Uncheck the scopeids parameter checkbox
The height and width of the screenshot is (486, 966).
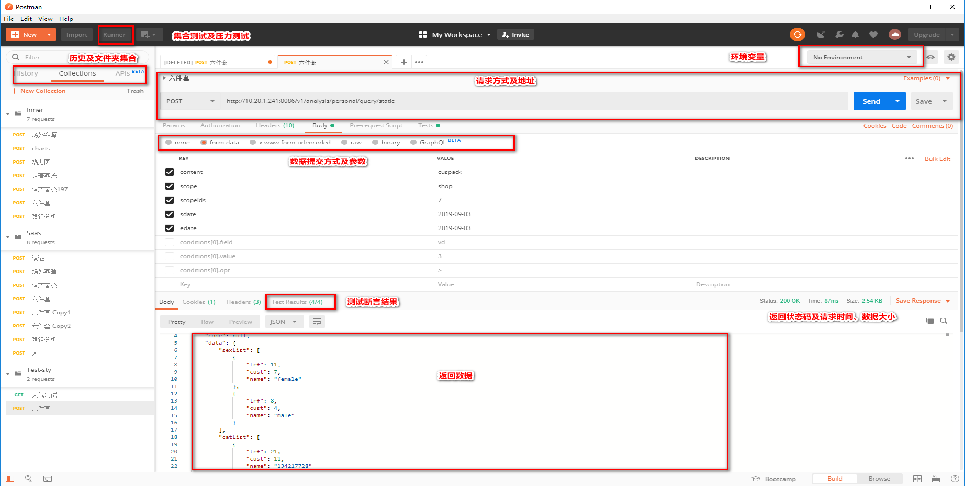(169, 200)
